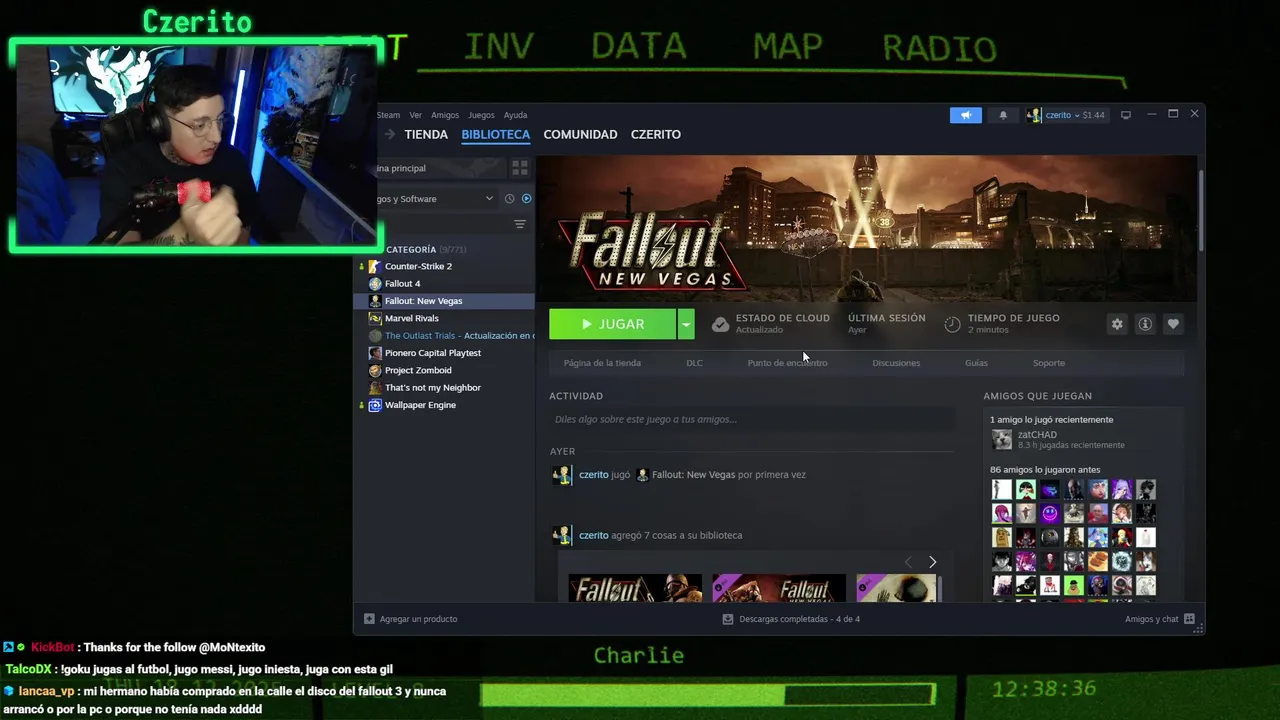
Task: Select the BIBLIOTECA tab
Action: pyautogui.click(x=496, y=134)
